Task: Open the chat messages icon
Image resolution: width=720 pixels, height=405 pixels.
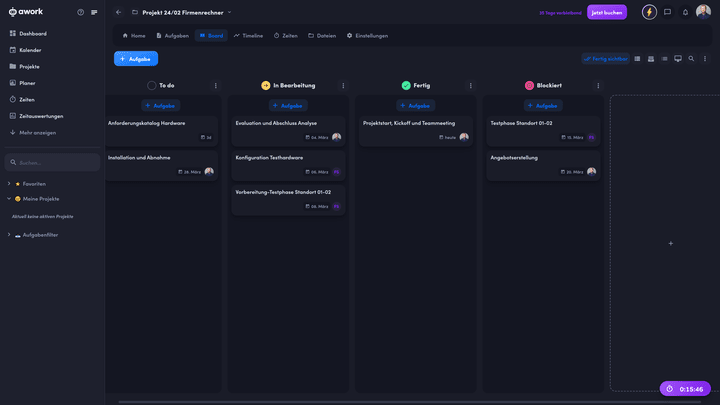Action: (667, 12)
